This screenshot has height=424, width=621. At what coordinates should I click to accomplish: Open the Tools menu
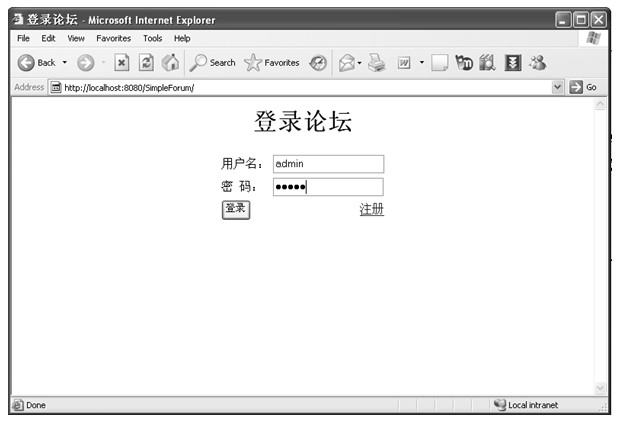click(x=152, y=38)
